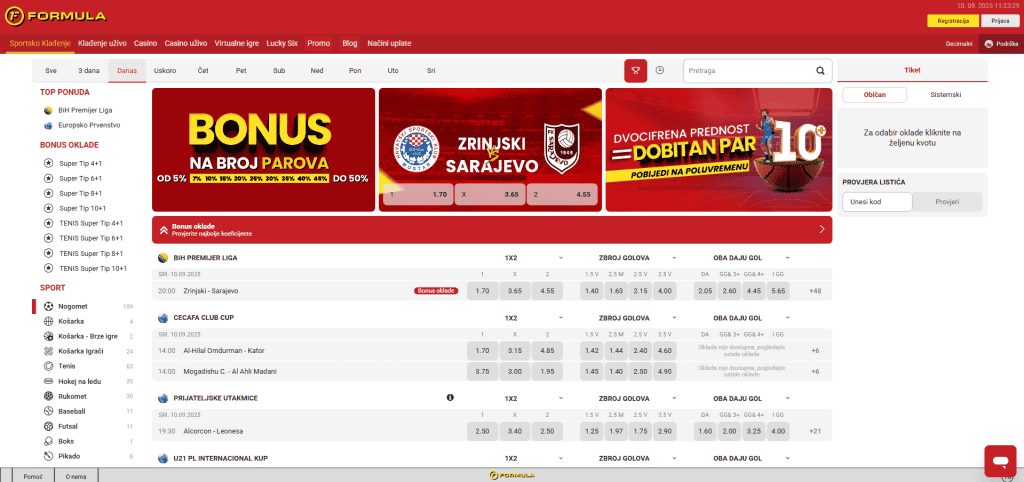Click BiH Premijer Liga flag icon
The height and width of the screenshot is (482, 1024).
pos(48,110)
